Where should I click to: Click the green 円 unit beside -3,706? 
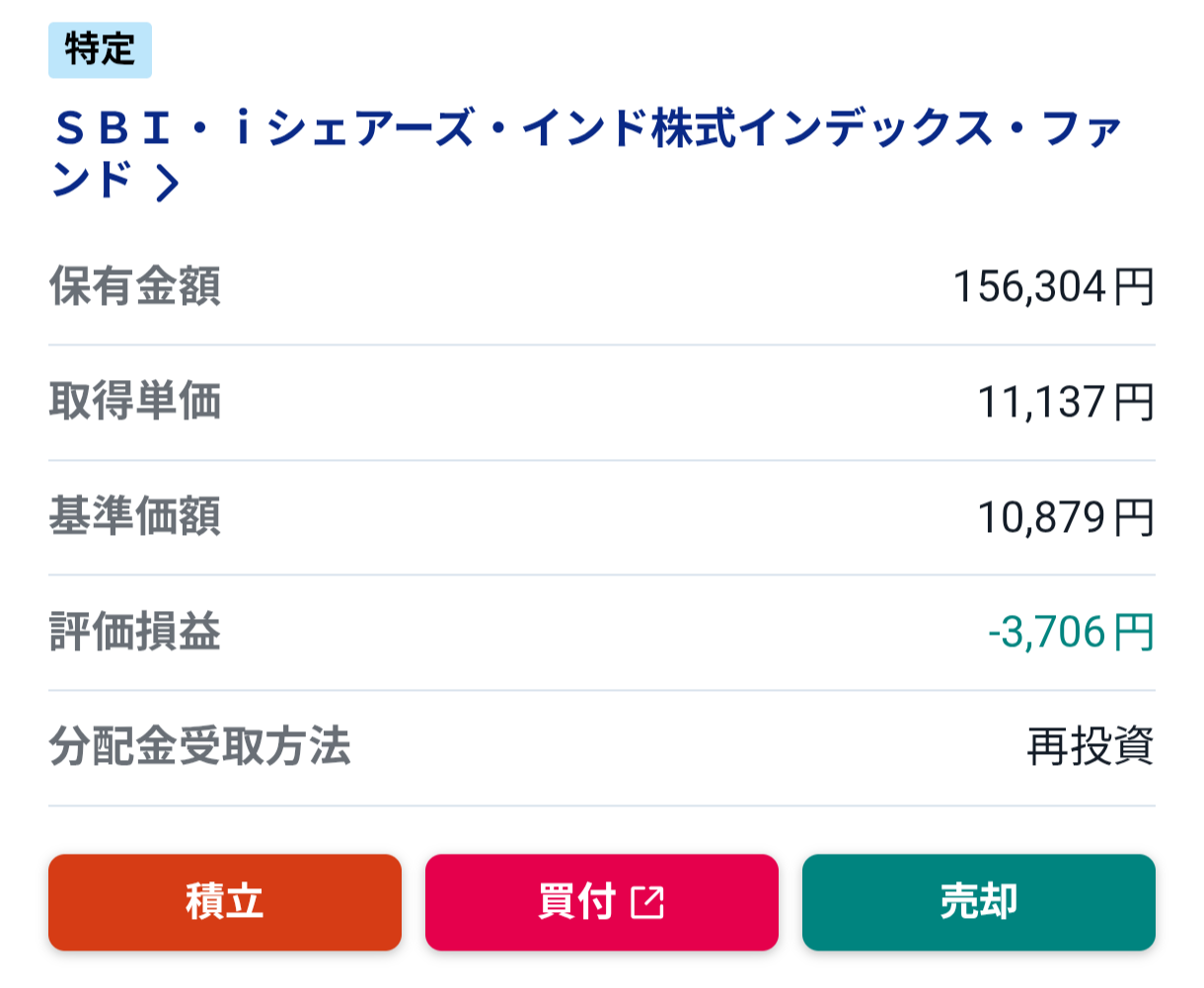1134,633
